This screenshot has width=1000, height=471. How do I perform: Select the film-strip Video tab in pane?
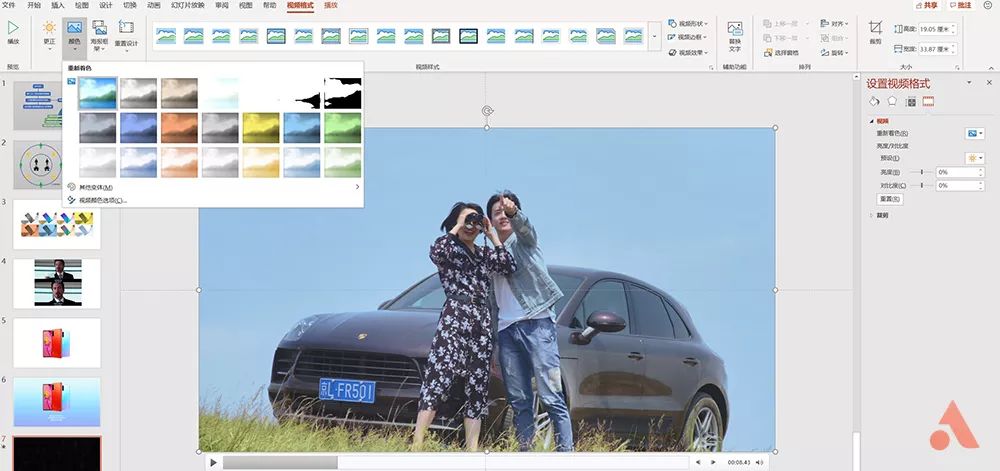928,101
